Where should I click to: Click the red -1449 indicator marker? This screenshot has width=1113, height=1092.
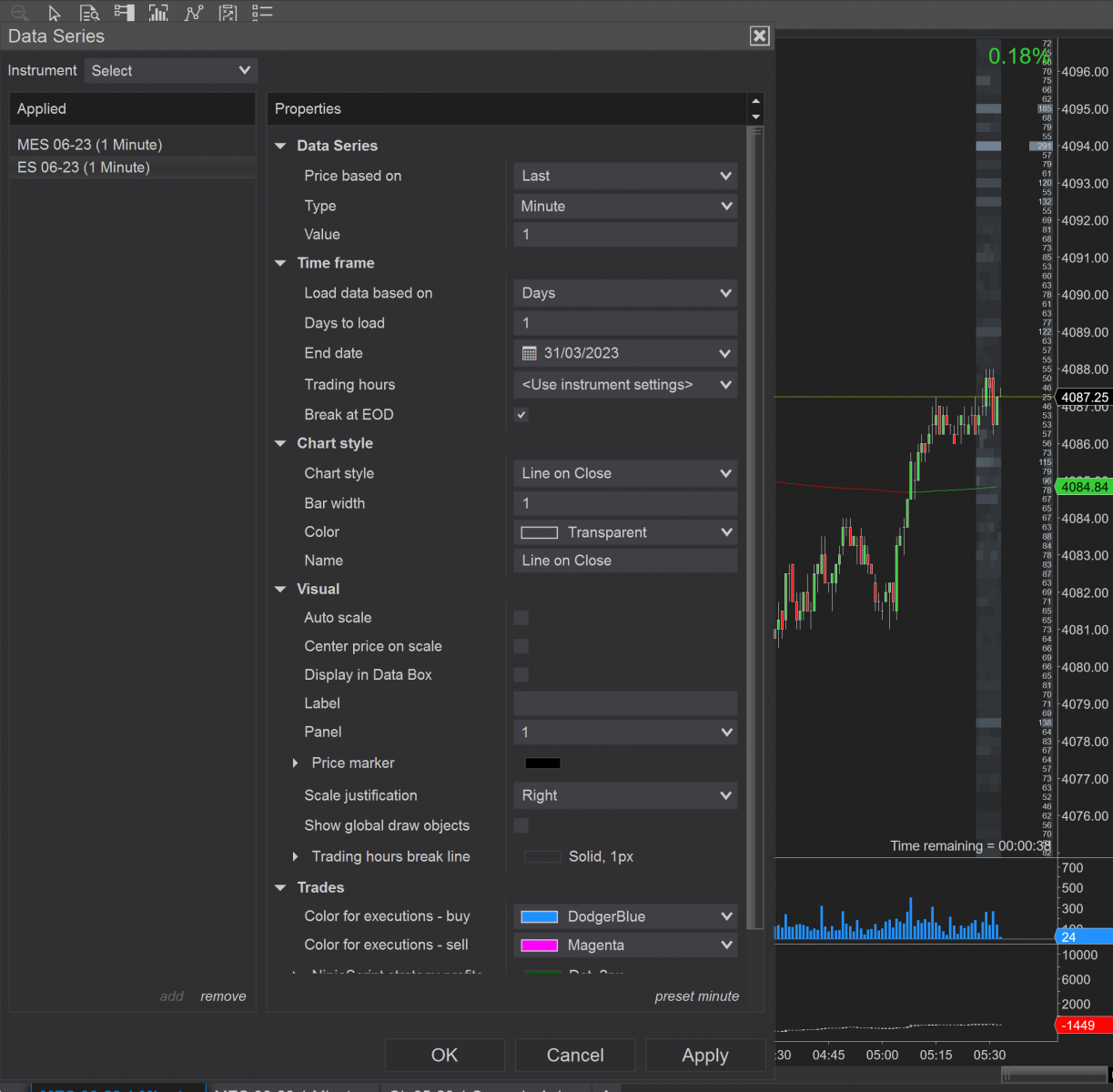(x=1083, y=1026)
